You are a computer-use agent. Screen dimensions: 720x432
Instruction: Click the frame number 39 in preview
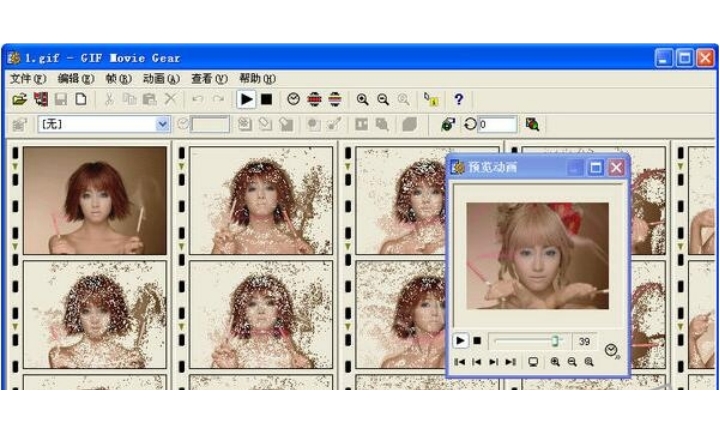click(x=584, y=342)
